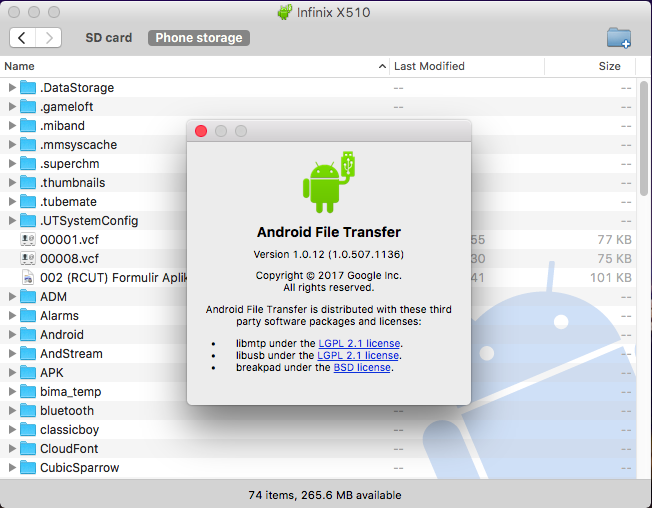Expand the APK folder triangle
The width and height of the screenshot is (652, 508).
pyautogui.click(x=12, y=372)
